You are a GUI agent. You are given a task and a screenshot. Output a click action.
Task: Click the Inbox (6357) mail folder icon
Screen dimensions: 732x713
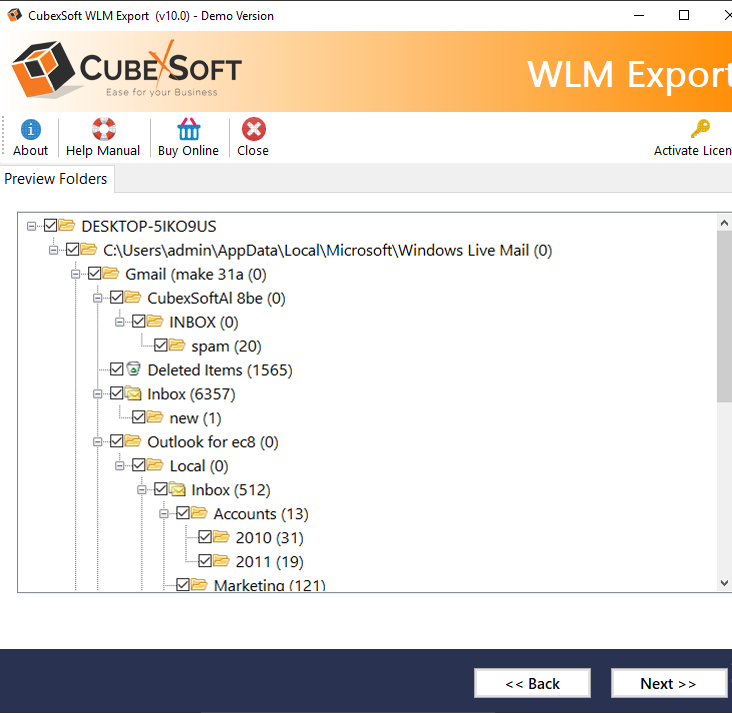(133, 393)
